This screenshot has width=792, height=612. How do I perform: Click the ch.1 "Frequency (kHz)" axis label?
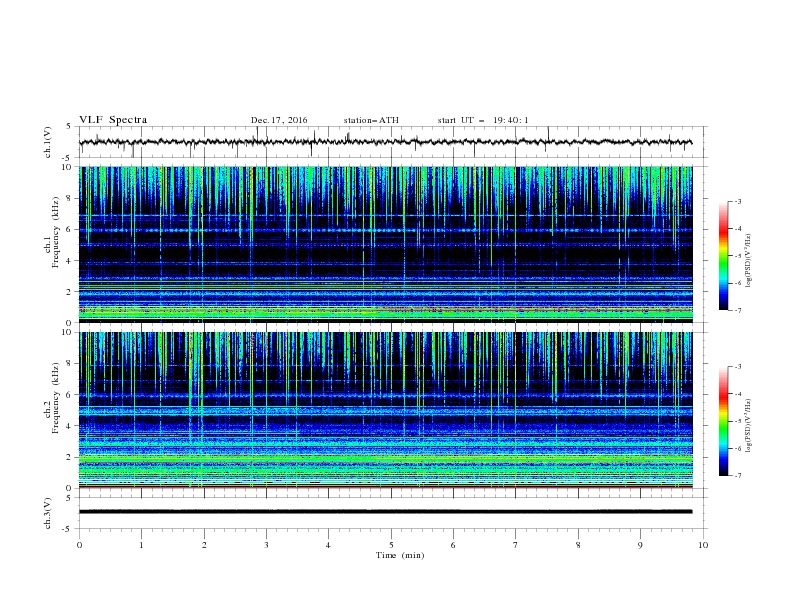click(x=56, y=232)
